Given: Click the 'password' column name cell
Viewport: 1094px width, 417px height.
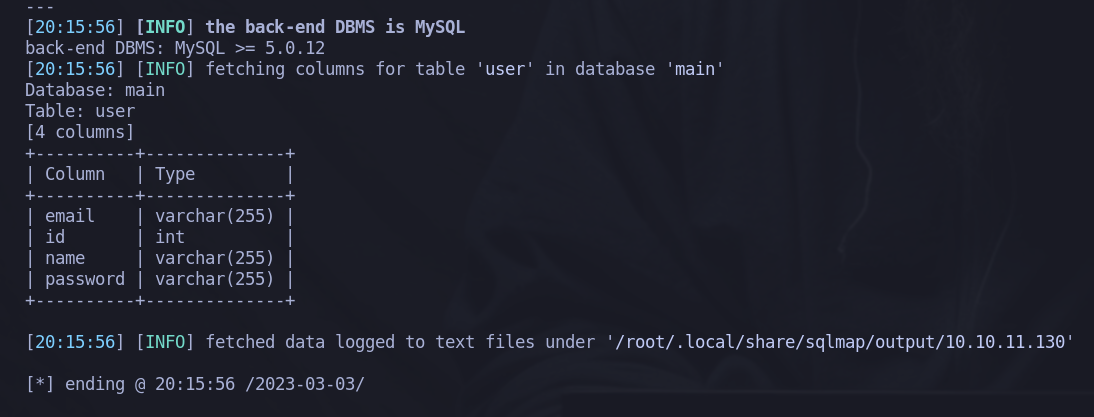Looking at the screenshot, I should pyautogui.click(x=85, y=279).
